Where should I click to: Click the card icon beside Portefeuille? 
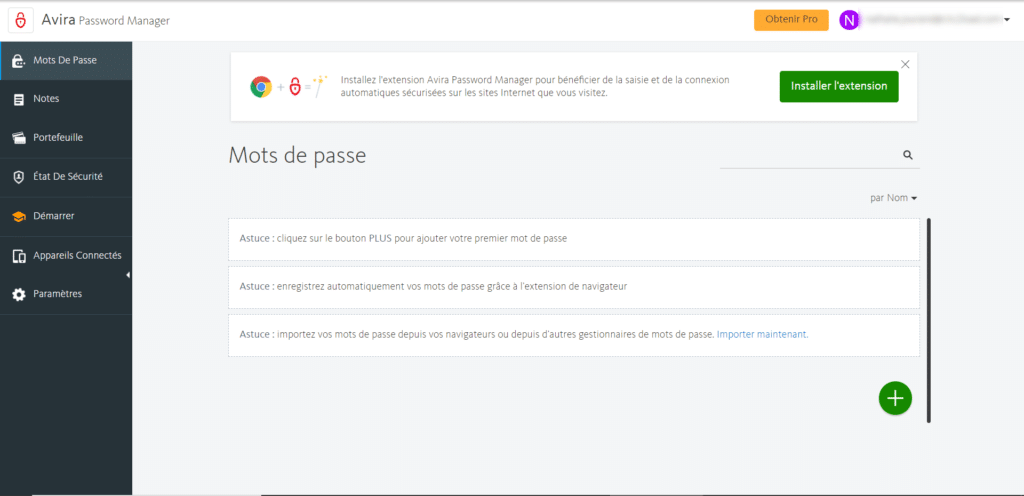tap(19, 138)
